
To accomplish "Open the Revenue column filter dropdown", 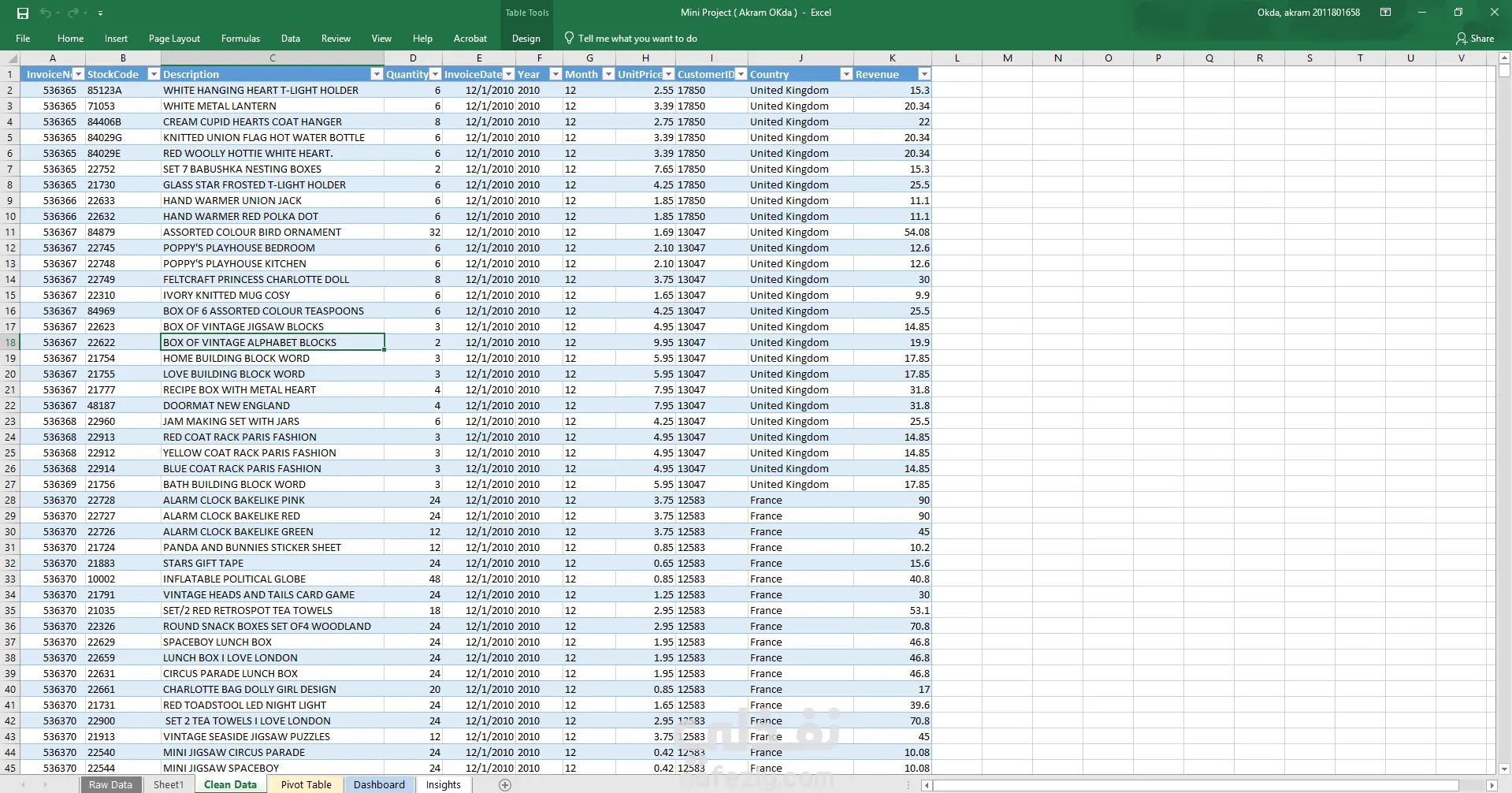I will (924, 74).
